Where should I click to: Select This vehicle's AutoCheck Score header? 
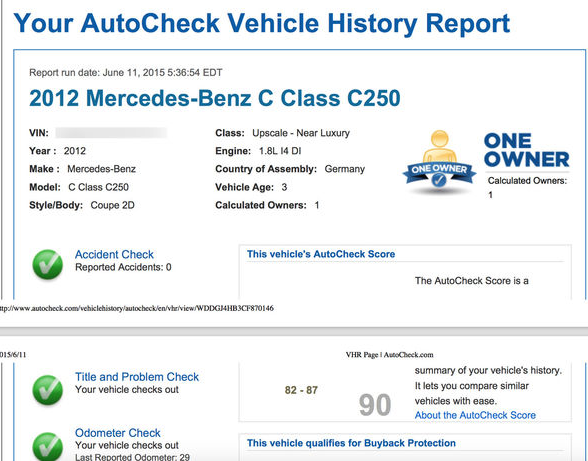pos(321,254)
